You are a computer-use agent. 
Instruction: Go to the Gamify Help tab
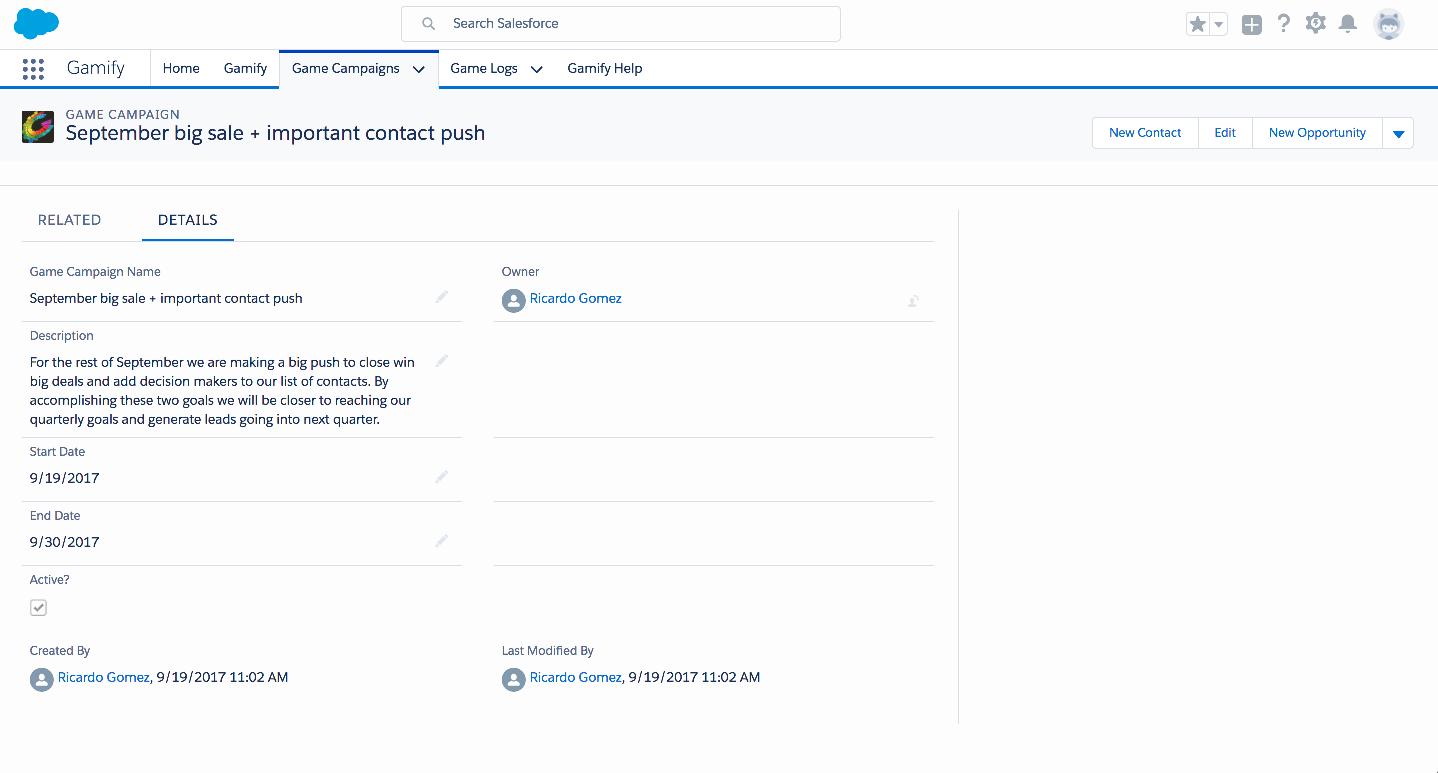click(604, 69)
